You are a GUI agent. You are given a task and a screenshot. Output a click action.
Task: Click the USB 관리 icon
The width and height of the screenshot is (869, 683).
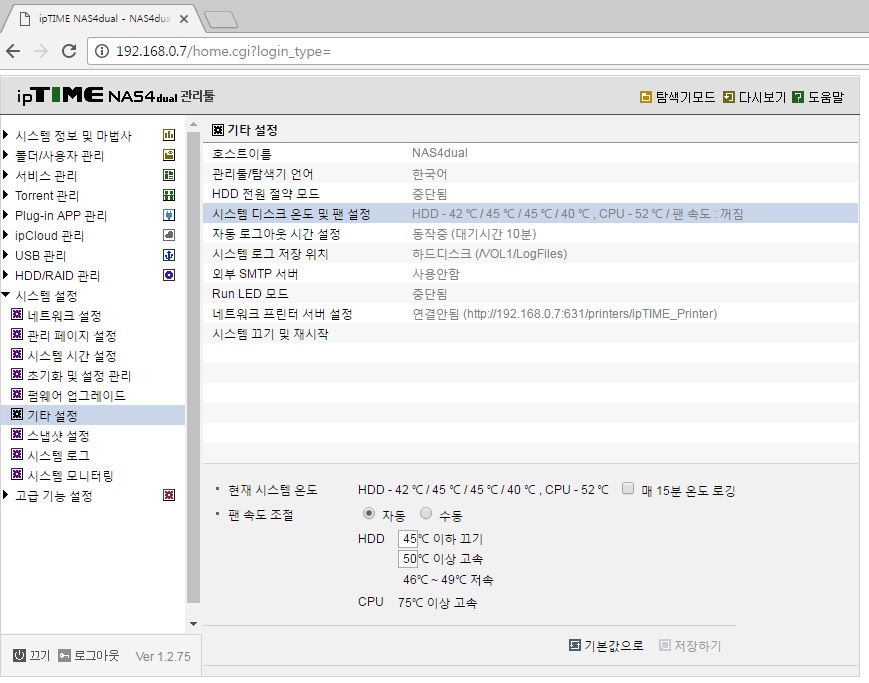click(x=169, y=254)
